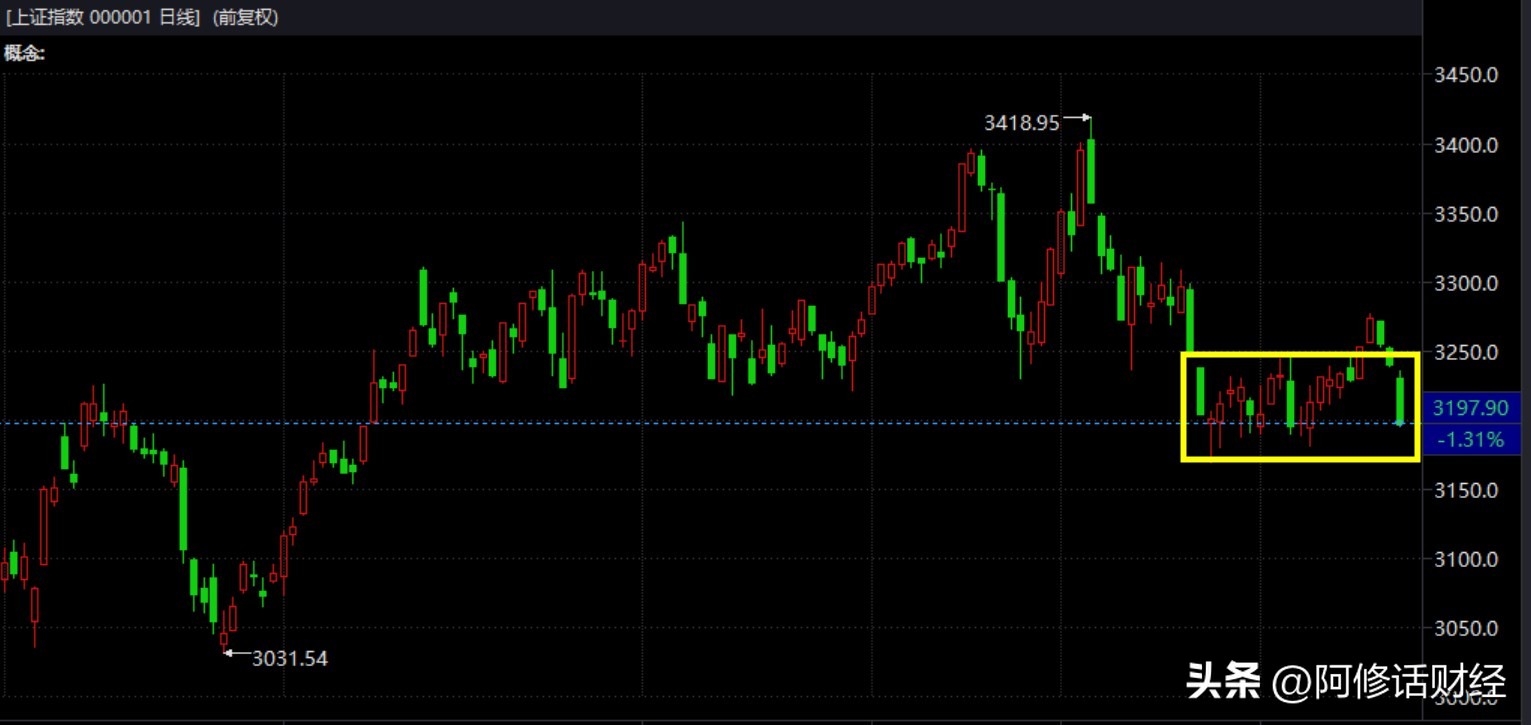Click the 3197.90 current price tag
1531x725 pixels.
(x=1470, y=407)
